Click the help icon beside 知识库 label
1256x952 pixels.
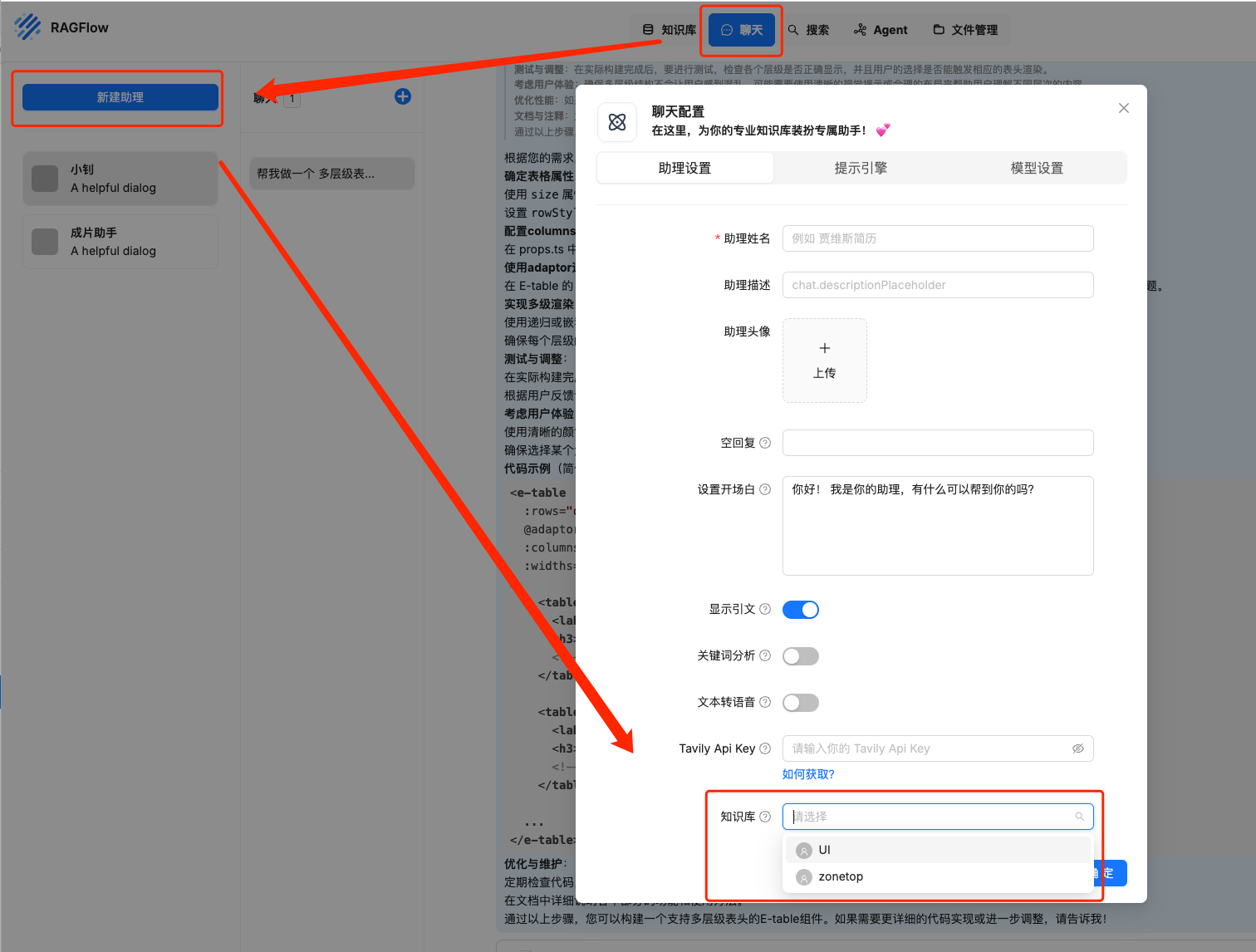pyautogui.click(x=765, y=817)
